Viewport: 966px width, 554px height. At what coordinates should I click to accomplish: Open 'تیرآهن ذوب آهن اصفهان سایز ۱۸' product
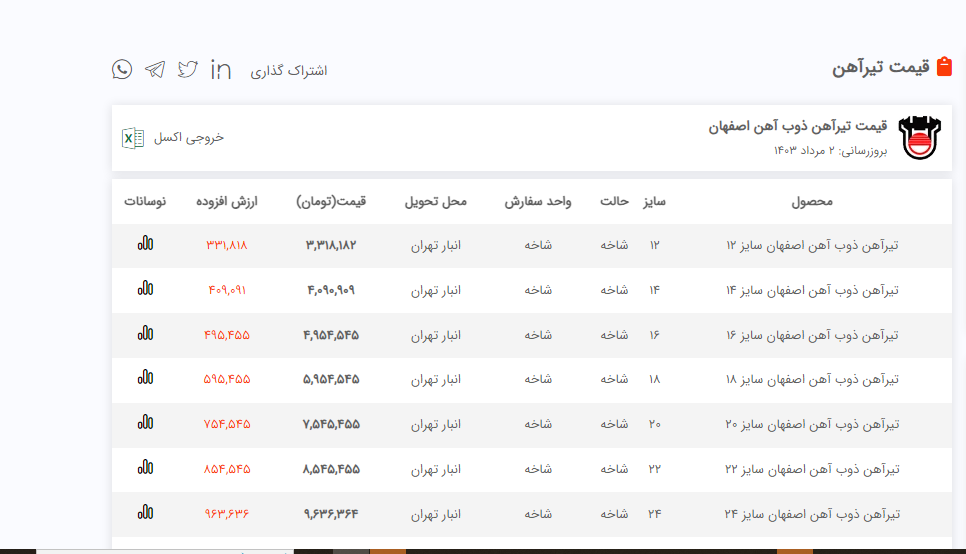click(812, 380)
